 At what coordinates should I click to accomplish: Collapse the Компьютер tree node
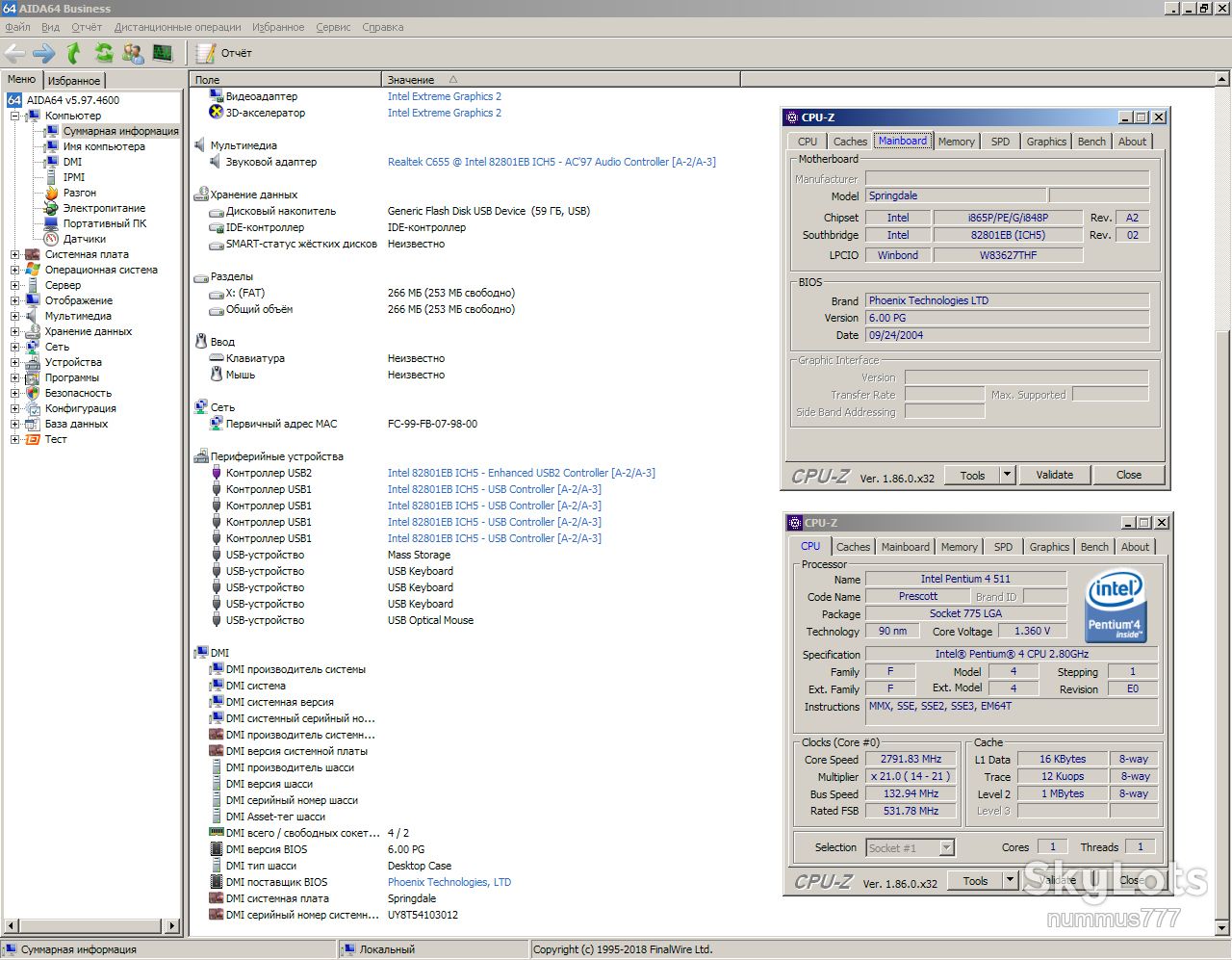tap(15, 116)
